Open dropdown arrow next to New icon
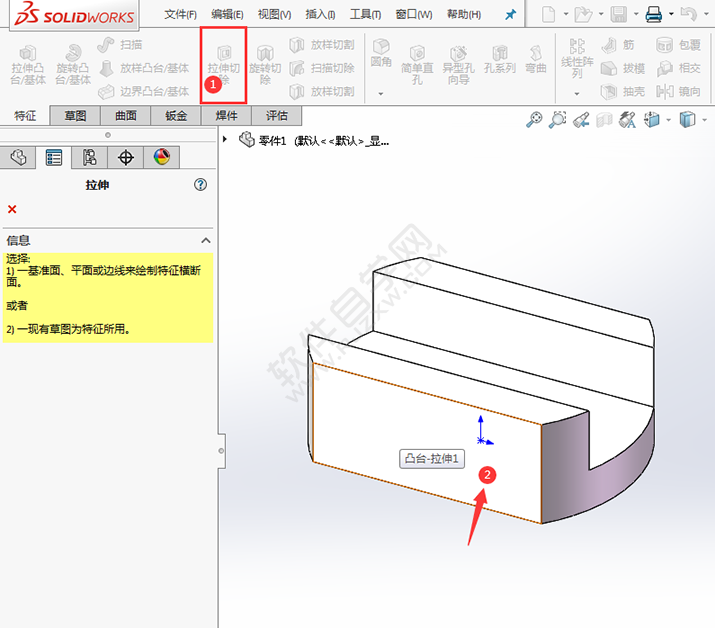Viewport: 715px width, 628px height. coord(566,14)
